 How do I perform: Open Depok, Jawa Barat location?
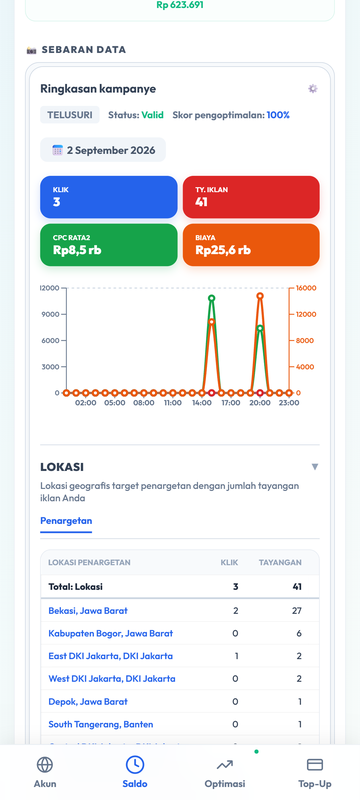pyautogui.click(x=88, y=702)
